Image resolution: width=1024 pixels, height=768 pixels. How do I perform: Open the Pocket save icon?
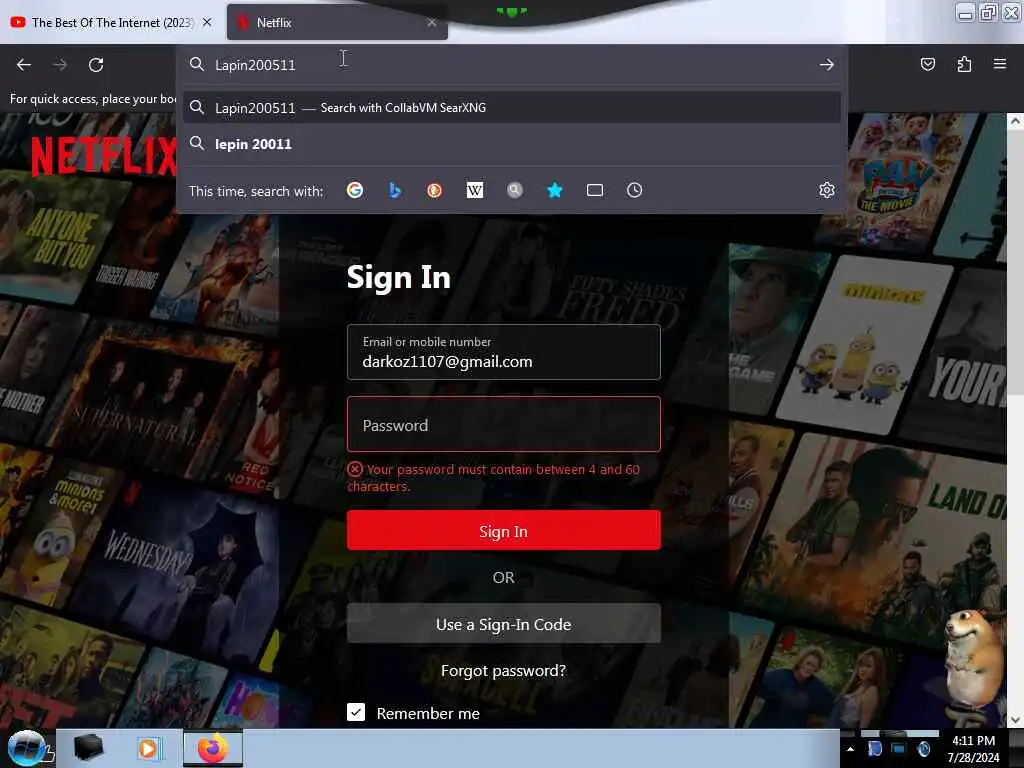pyautogui.click(x=927, y=64)
